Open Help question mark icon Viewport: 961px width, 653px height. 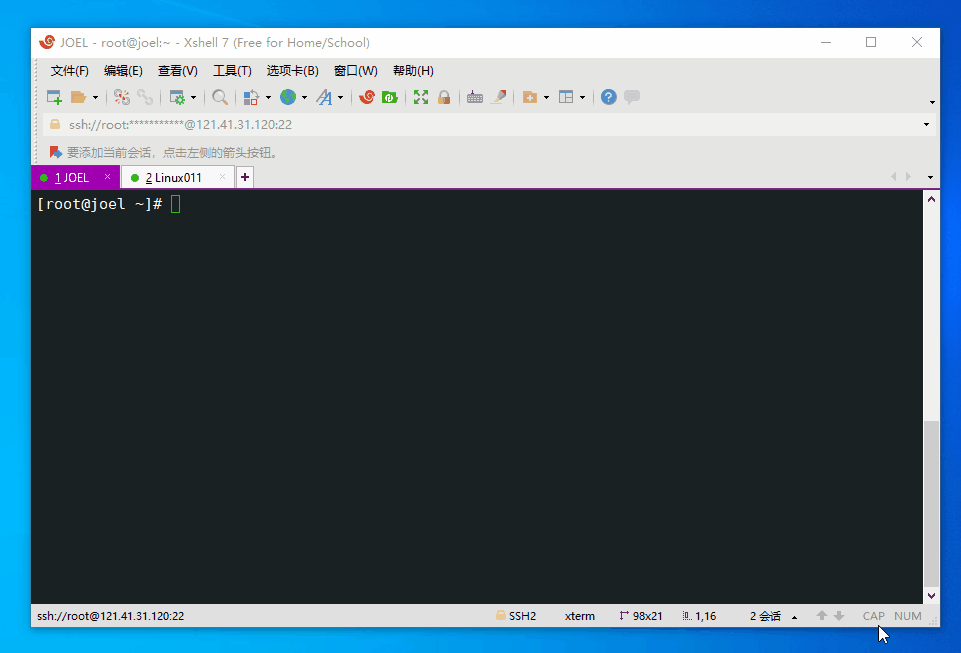pos(609,97)
